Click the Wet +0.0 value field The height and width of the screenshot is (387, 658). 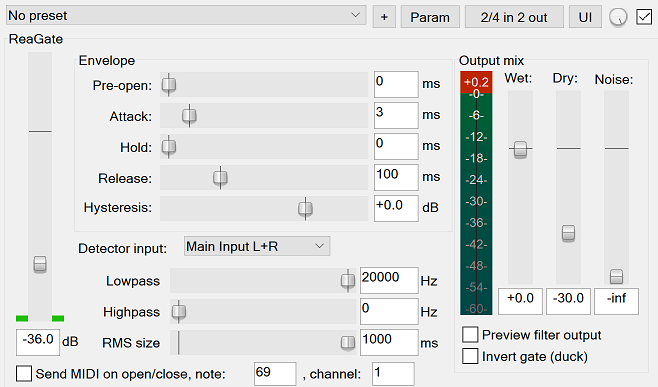pos(520,301)
